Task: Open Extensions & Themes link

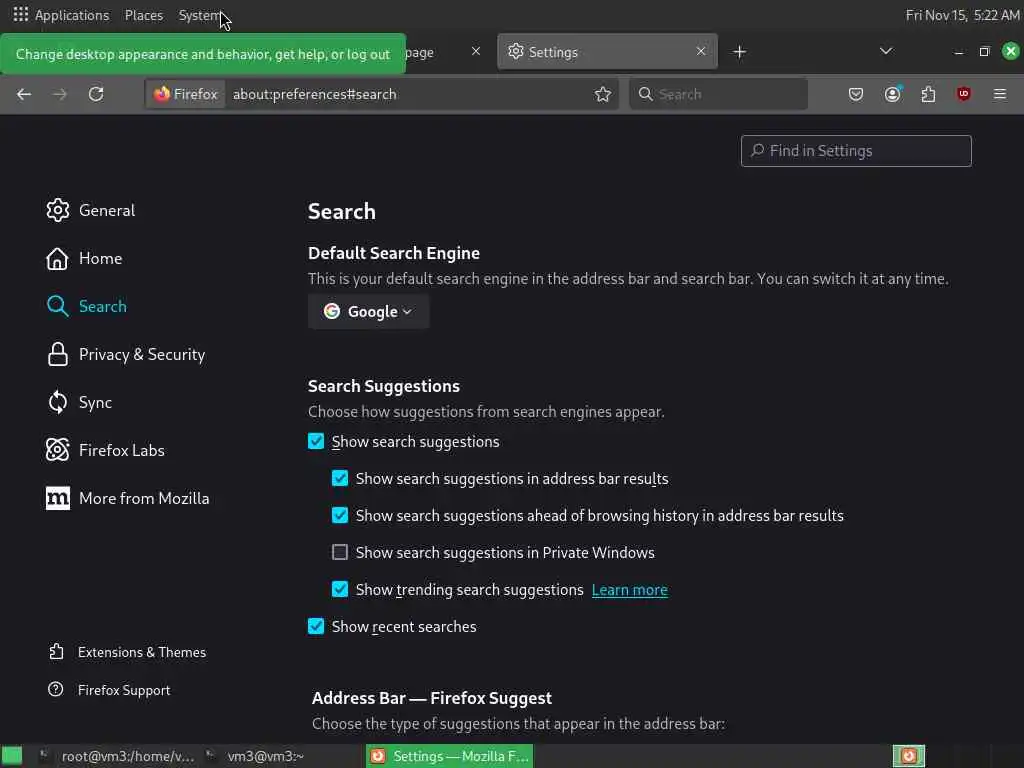Action: pos(141,652)
